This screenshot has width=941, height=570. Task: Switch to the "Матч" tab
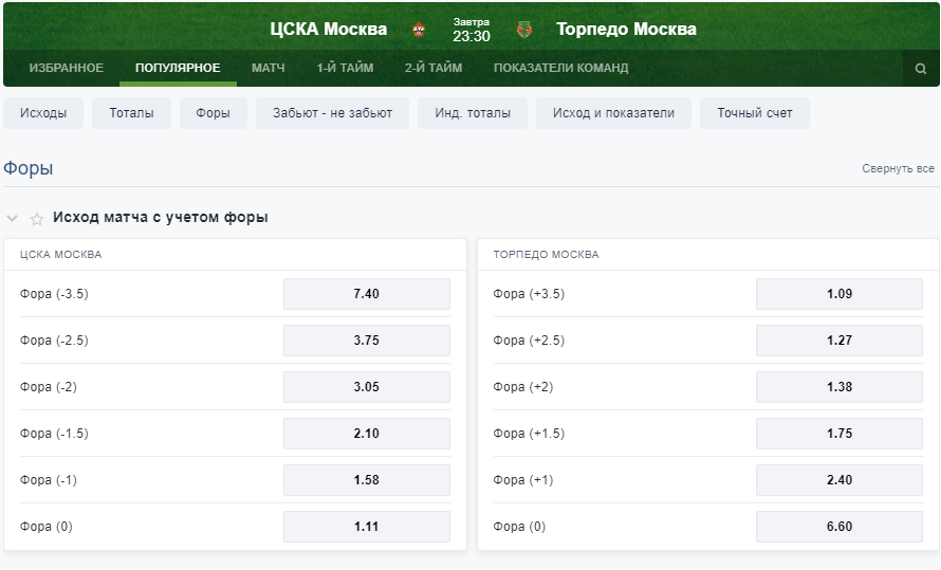click(268, 68)
